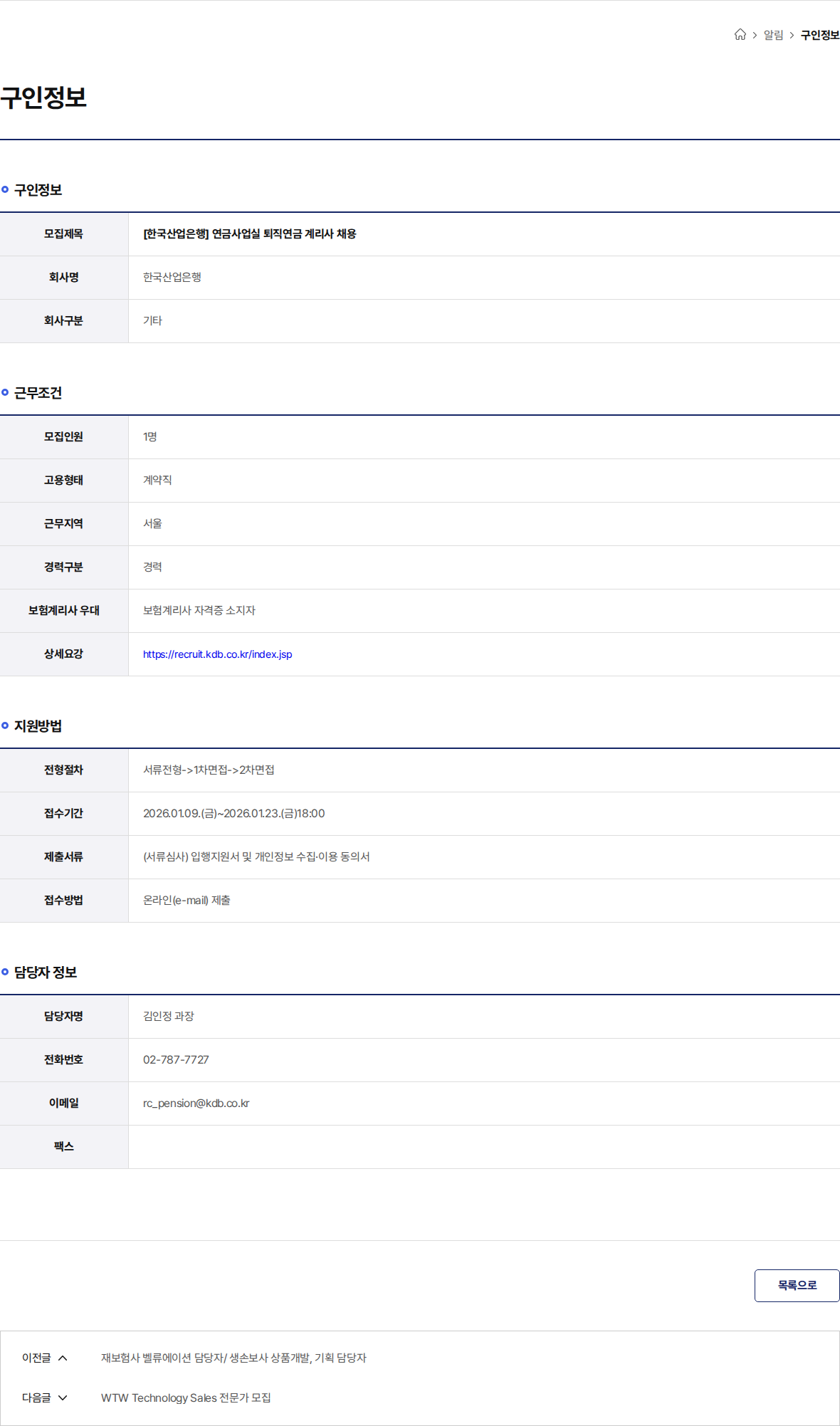Click the 접수기간 date range value
Viewport: 840px width, 1426px height.
[234, 814]
